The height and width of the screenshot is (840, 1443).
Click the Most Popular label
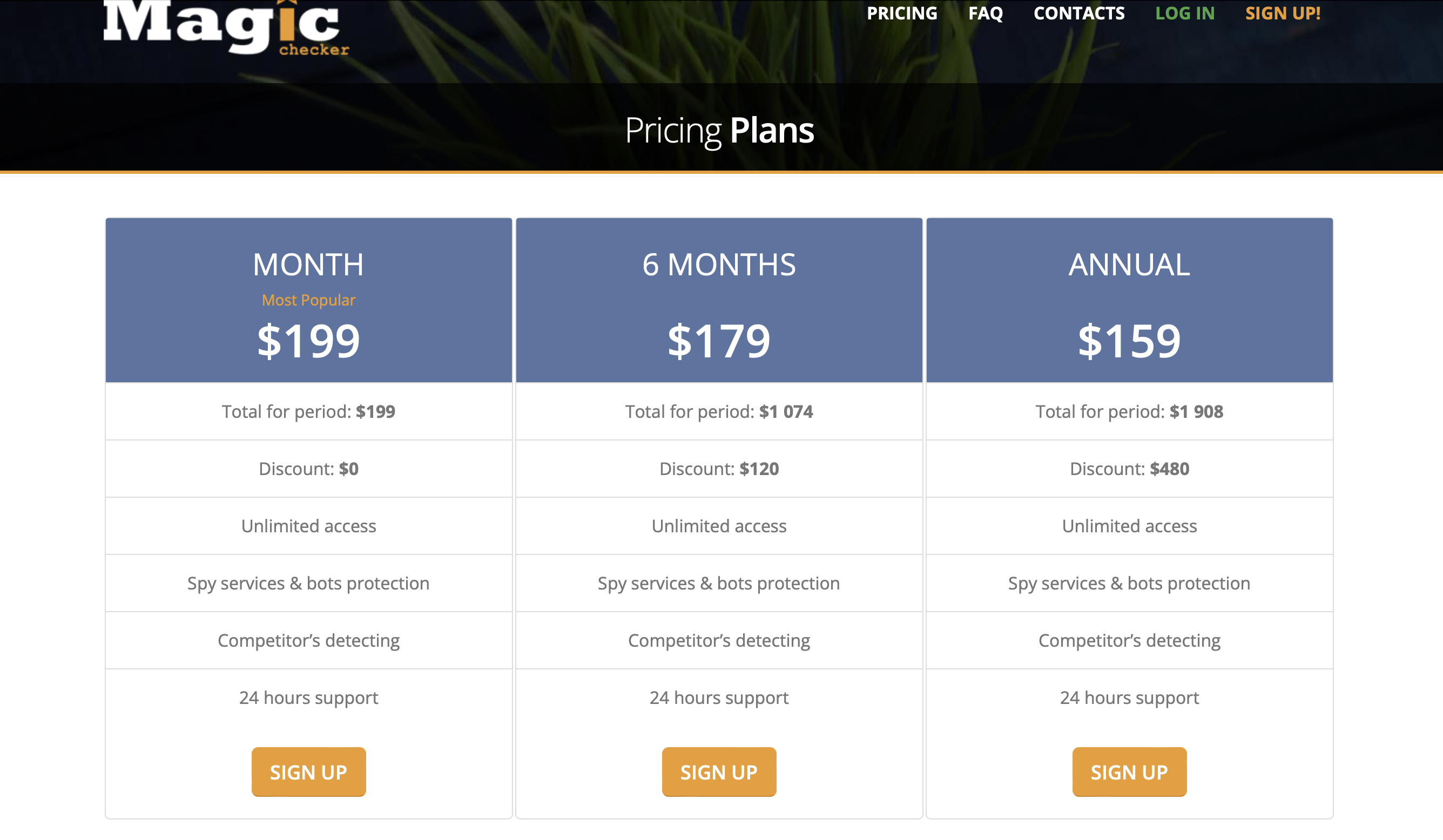tap(309, 300)
